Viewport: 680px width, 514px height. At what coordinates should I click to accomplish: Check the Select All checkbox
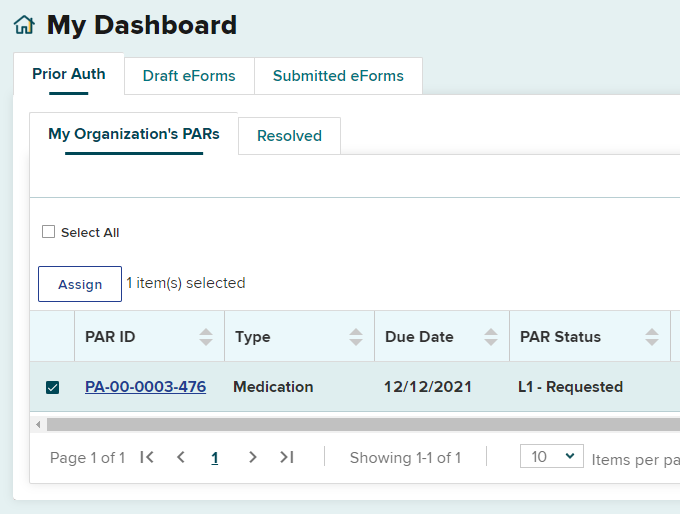(x=49, y=232)
